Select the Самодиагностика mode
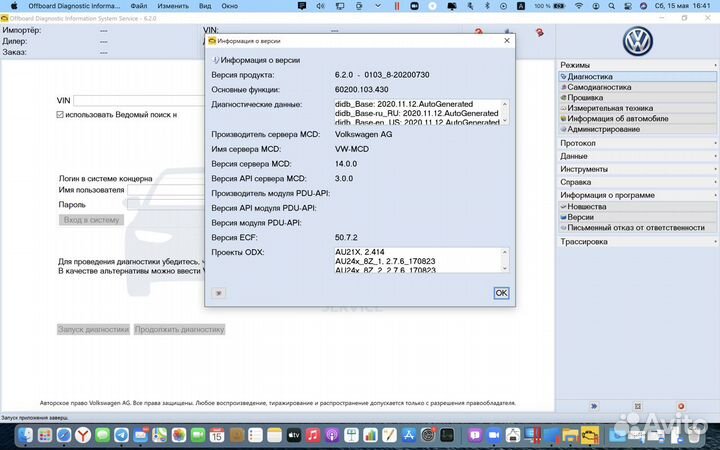Screen dimensions: 720x450 pyautogui.click(x=638, y=87)
